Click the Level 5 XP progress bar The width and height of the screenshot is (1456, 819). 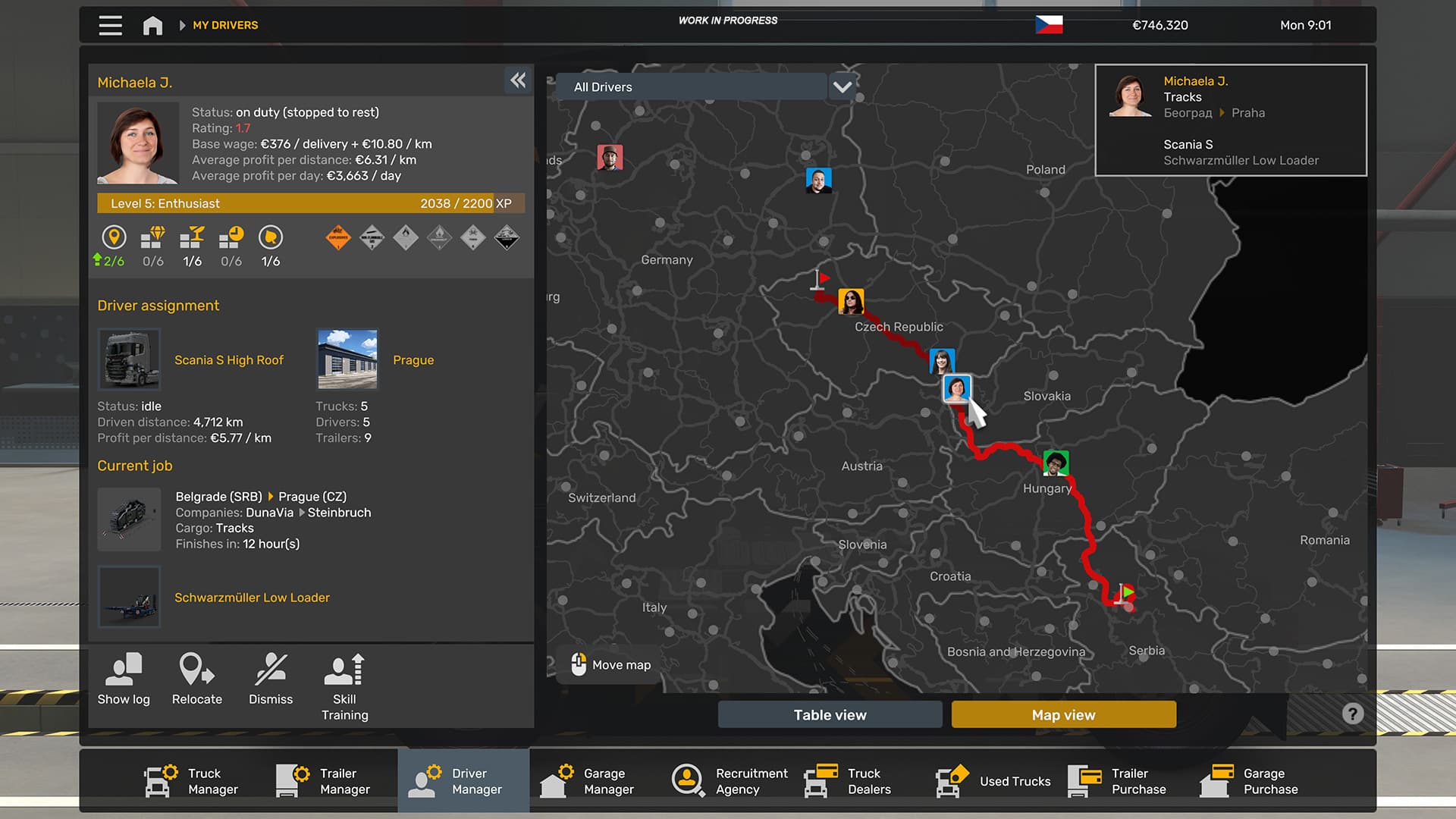pos(310,203)
